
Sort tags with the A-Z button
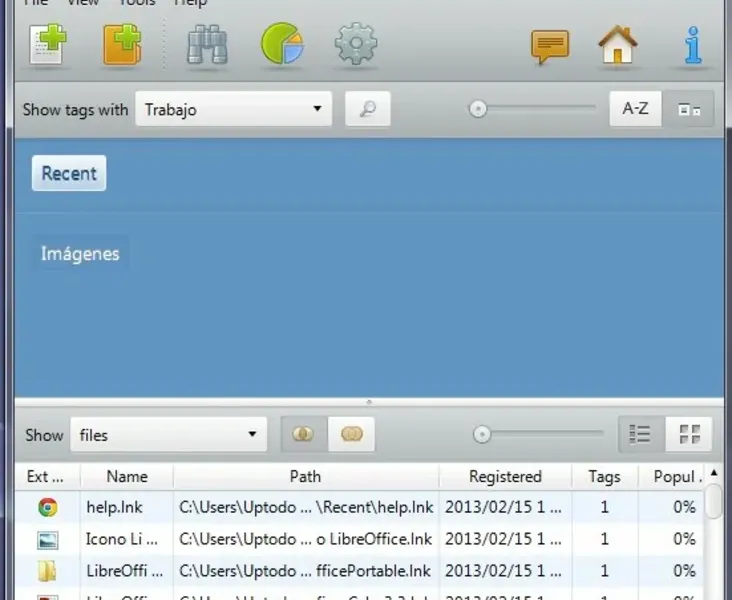(635, 109)
